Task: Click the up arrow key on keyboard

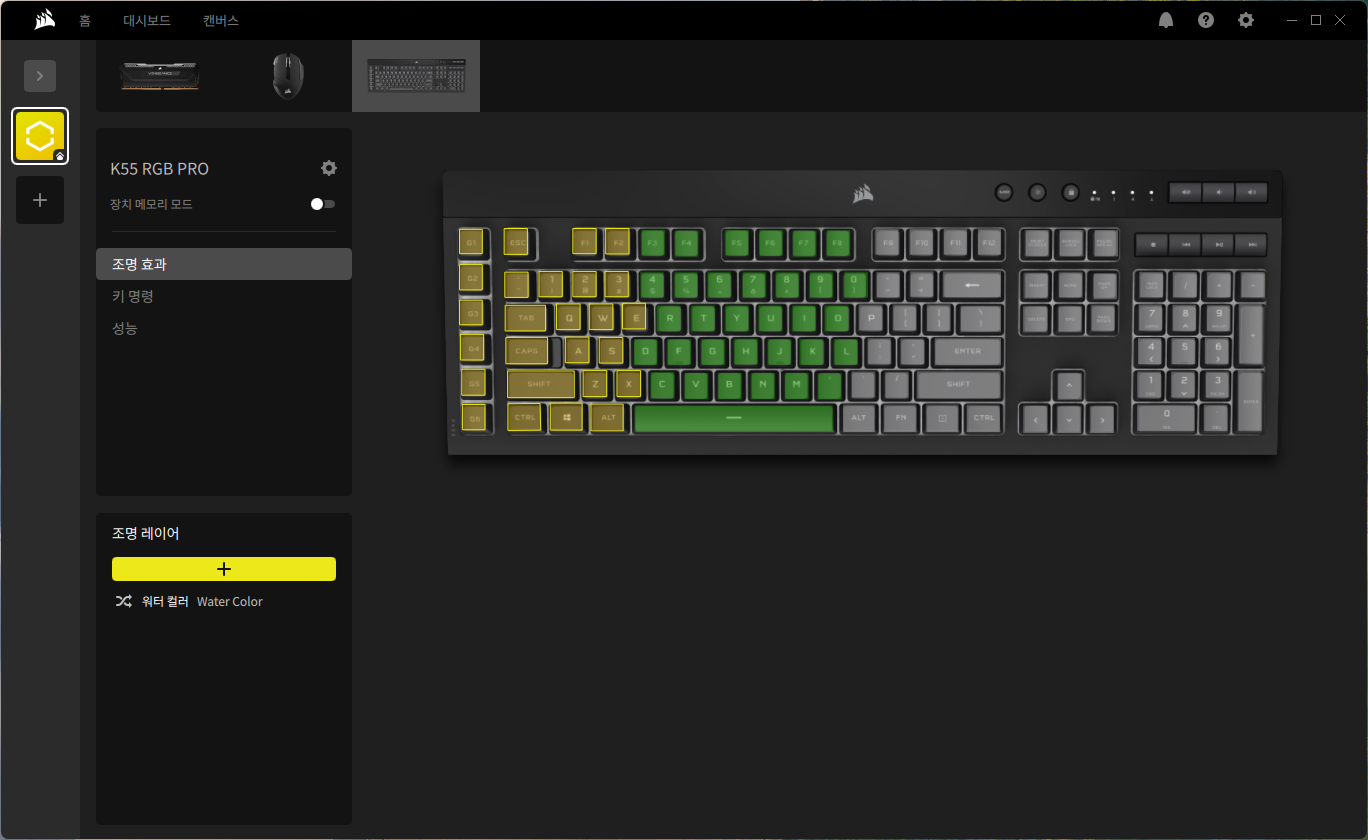Action: (x=1069, y=385)
